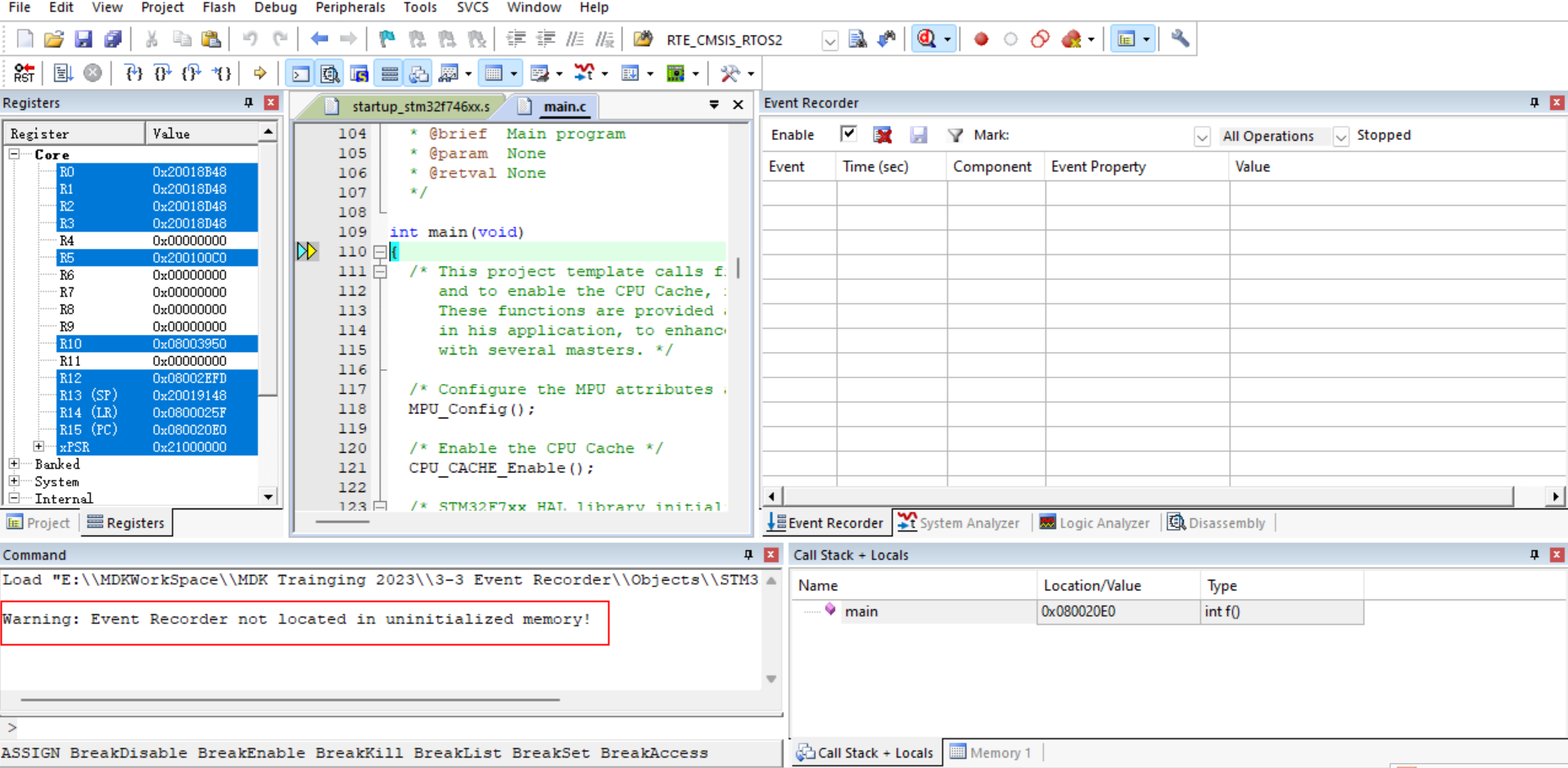The image size is (1568, 768).
Task: Expand the xPSR register entry
Action: pyautogui.click(x=38, y=447)
